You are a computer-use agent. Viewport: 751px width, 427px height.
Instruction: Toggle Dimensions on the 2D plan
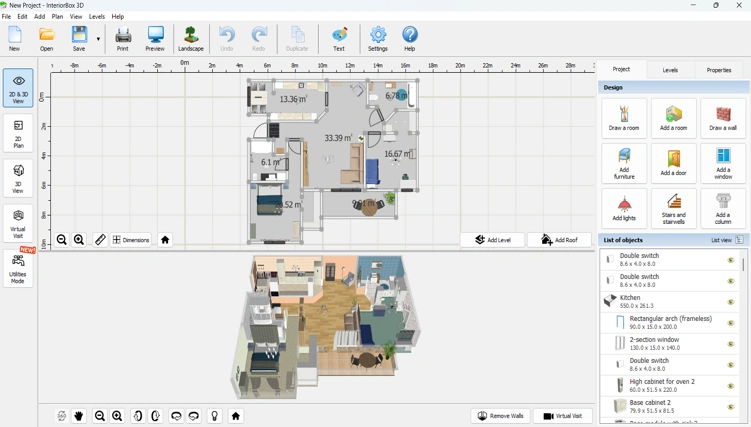point(131,240)
